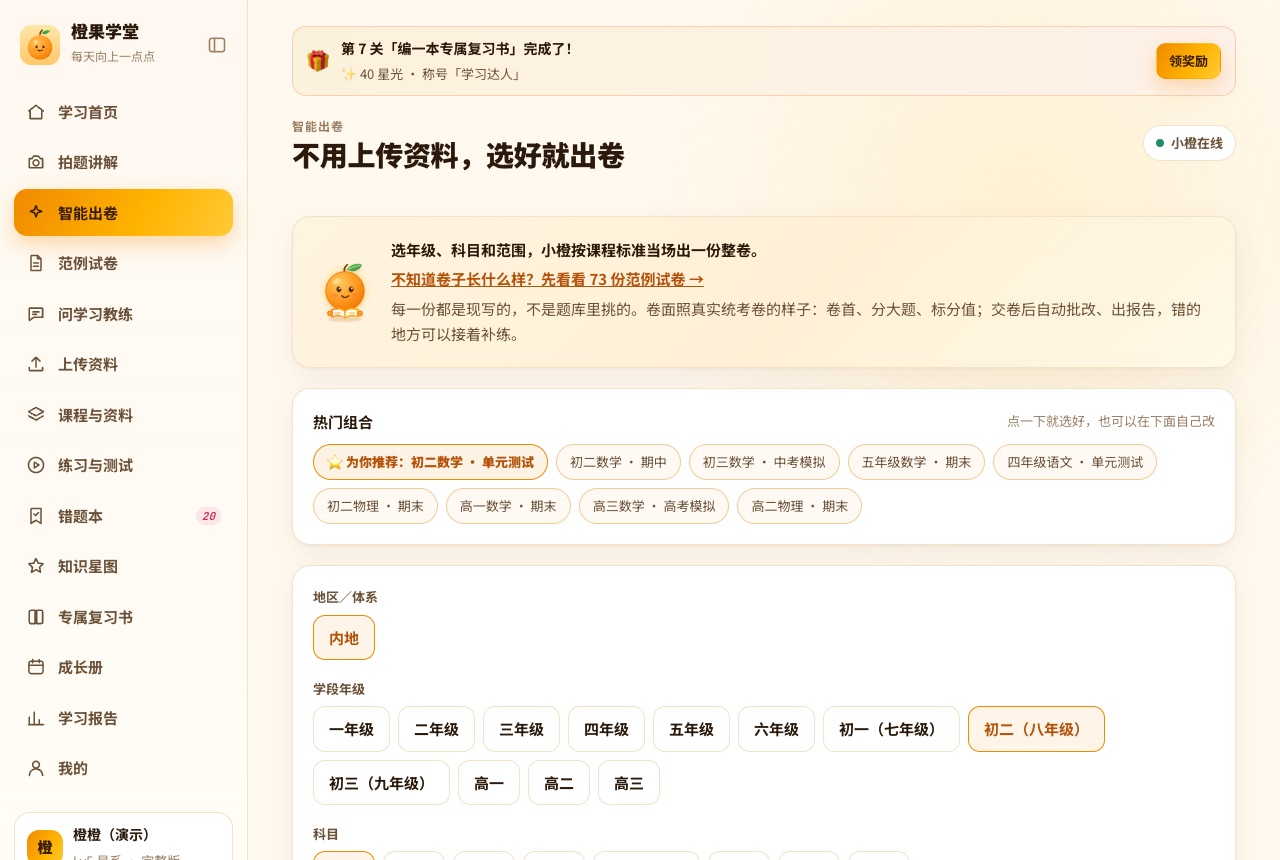Pick the 初二数学 · 期中 combo
This screenshot has height=860, width=1280.
tap(618, 462)
